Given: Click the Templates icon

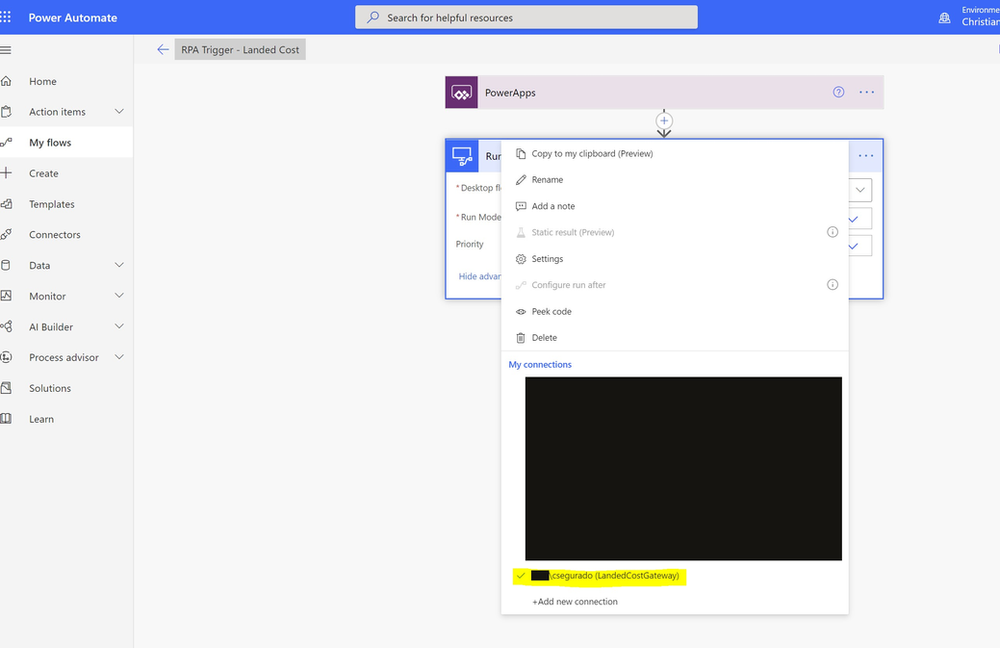Looking at the screenshot, I should coord(6,204).
